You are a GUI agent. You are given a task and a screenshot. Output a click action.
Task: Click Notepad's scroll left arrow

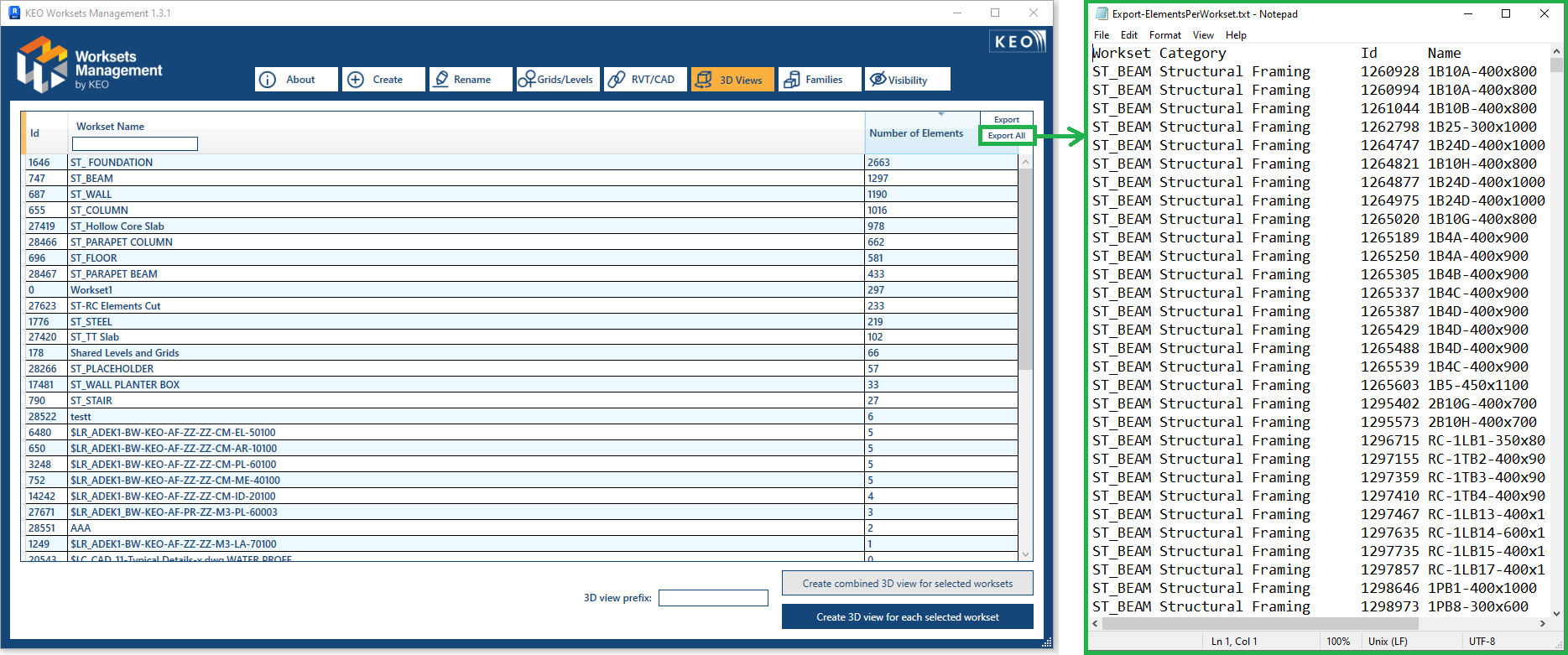coord(1096,624)
